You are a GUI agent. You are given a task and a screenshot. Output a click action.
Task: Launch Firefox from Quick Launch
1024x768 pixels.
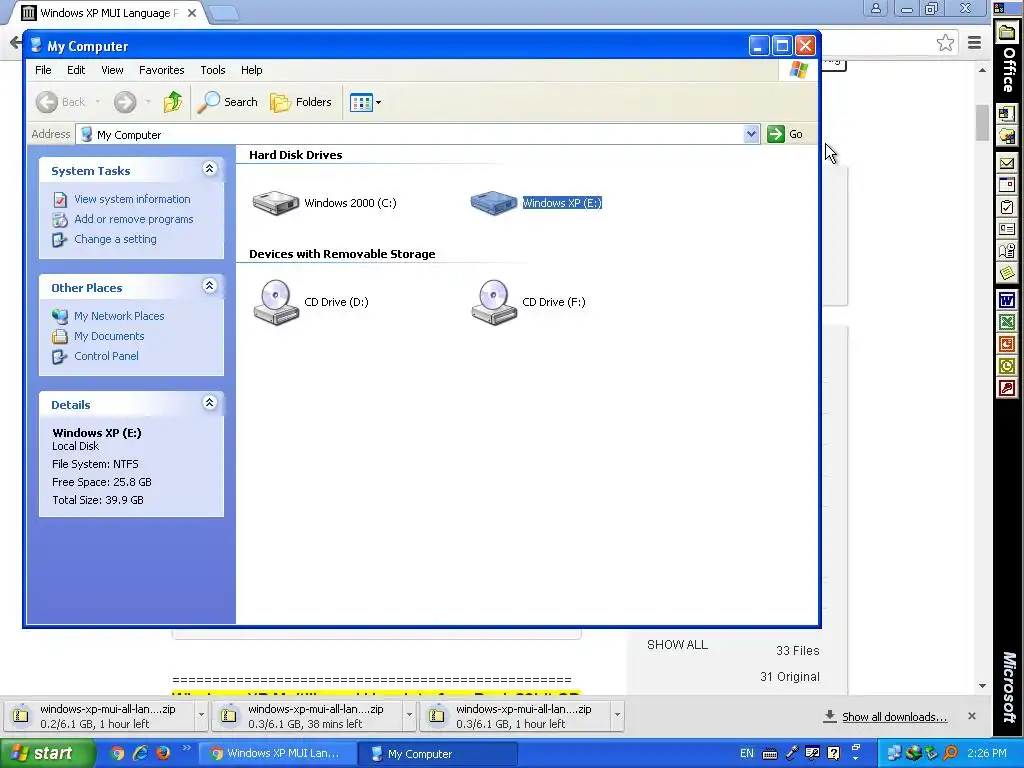163,753
